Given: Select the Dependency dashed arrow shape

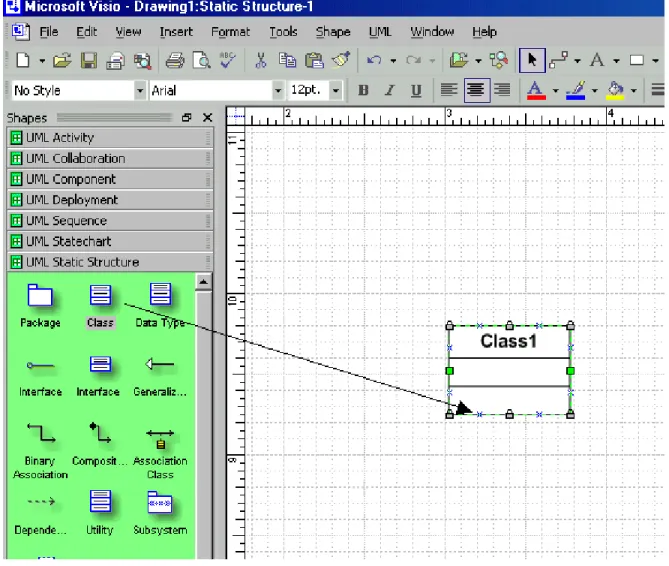Looking at the screenshot, I should pos(41,515).
